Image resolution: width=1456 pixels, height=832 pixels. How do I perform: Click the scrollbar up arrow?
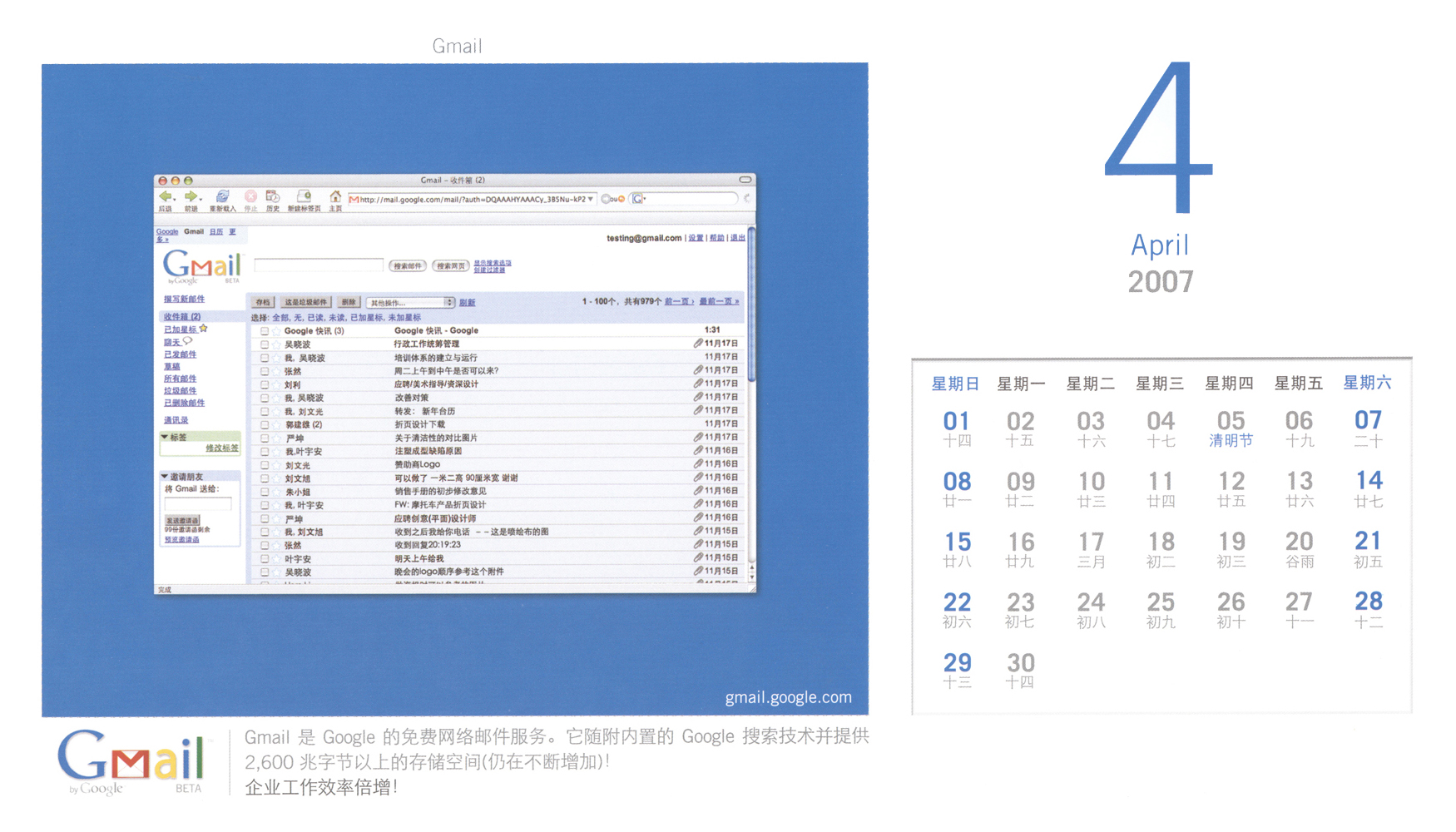(x=751, y=567)
